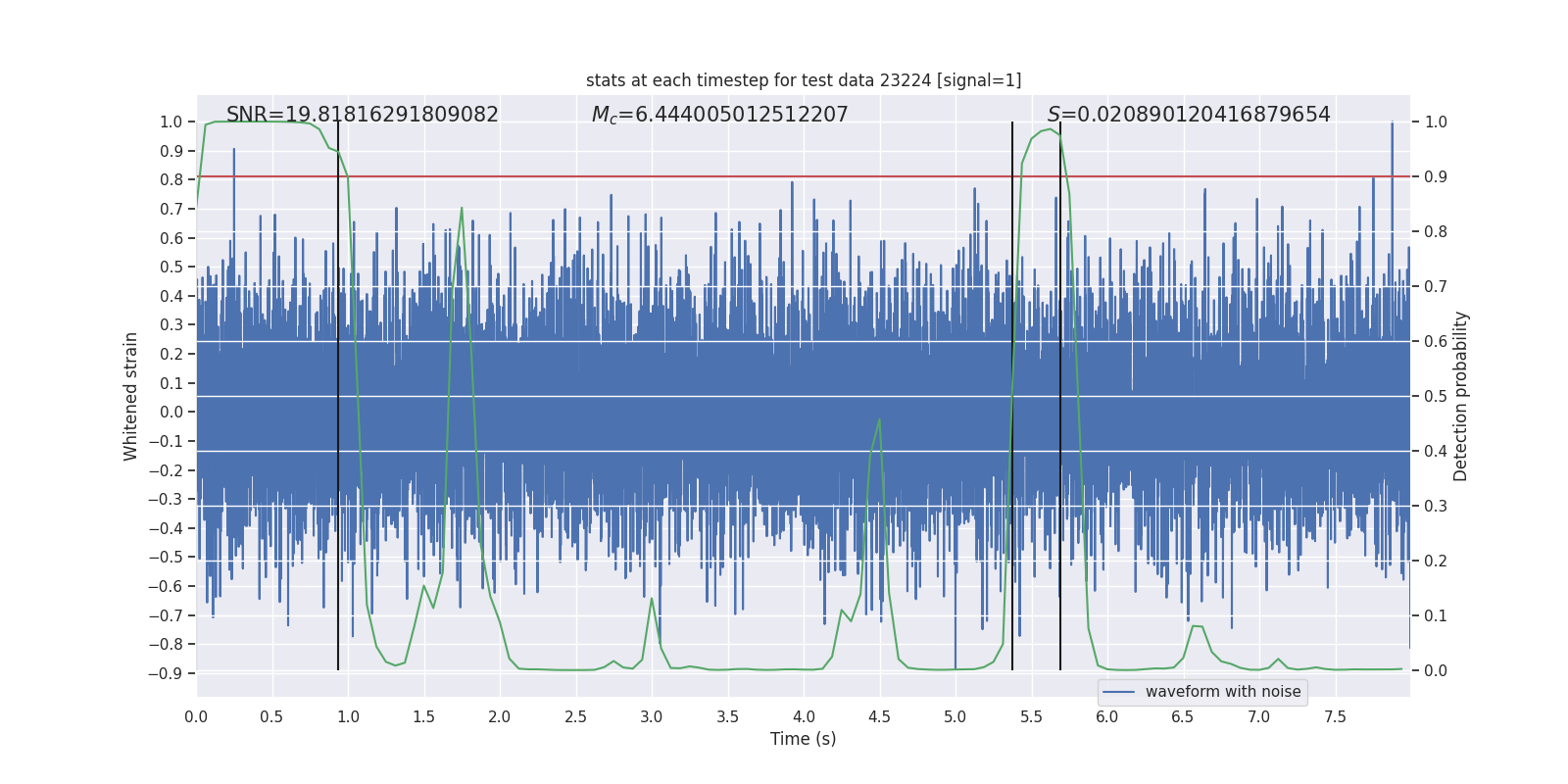Click the blue line sample in the legend
This screenshot has height=784, width=1568.
click(x=1119, y=692)
